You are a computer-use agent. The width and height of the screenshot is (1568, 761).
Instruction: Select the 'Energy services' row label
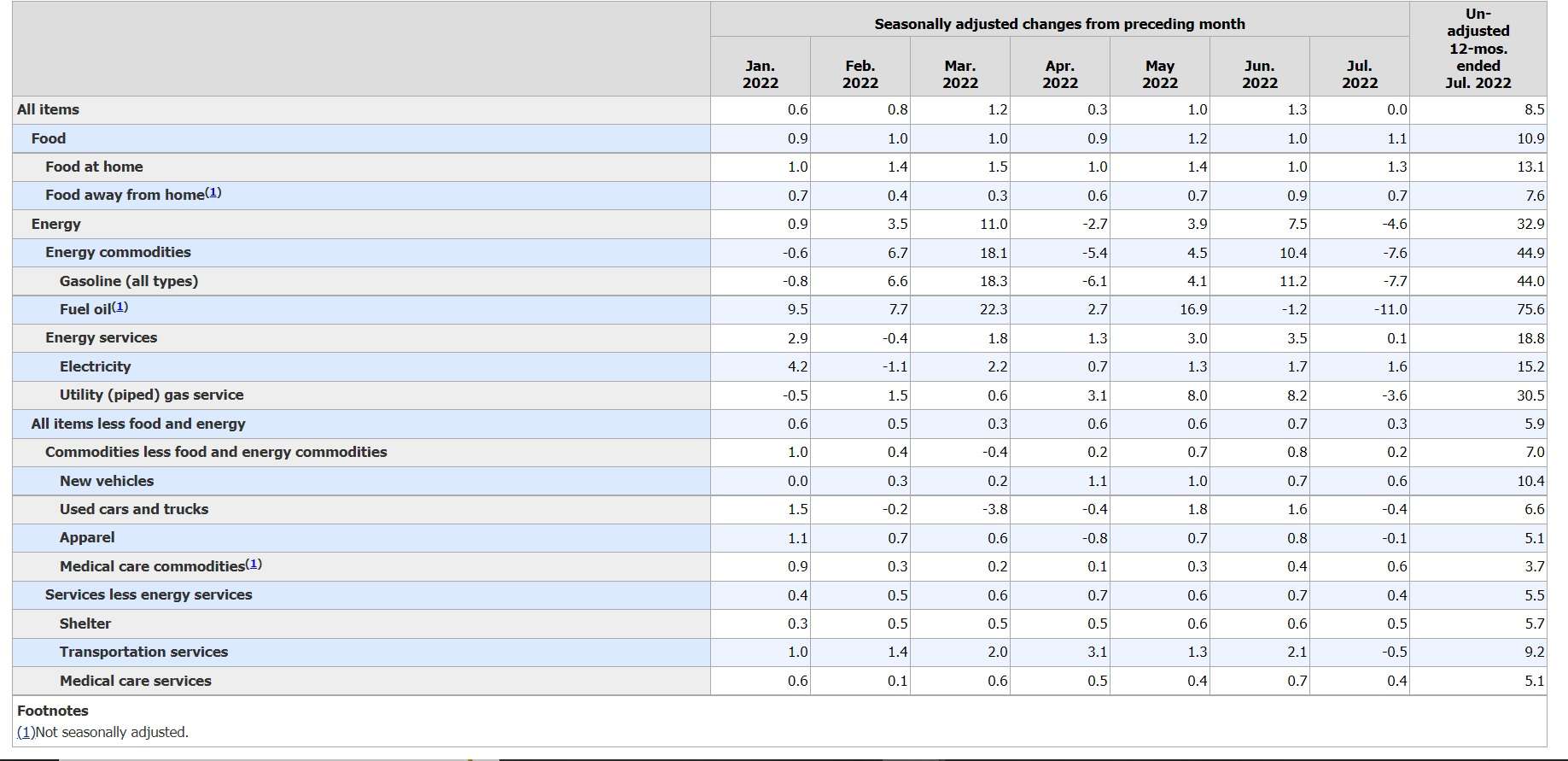click(x=101, y=337)
